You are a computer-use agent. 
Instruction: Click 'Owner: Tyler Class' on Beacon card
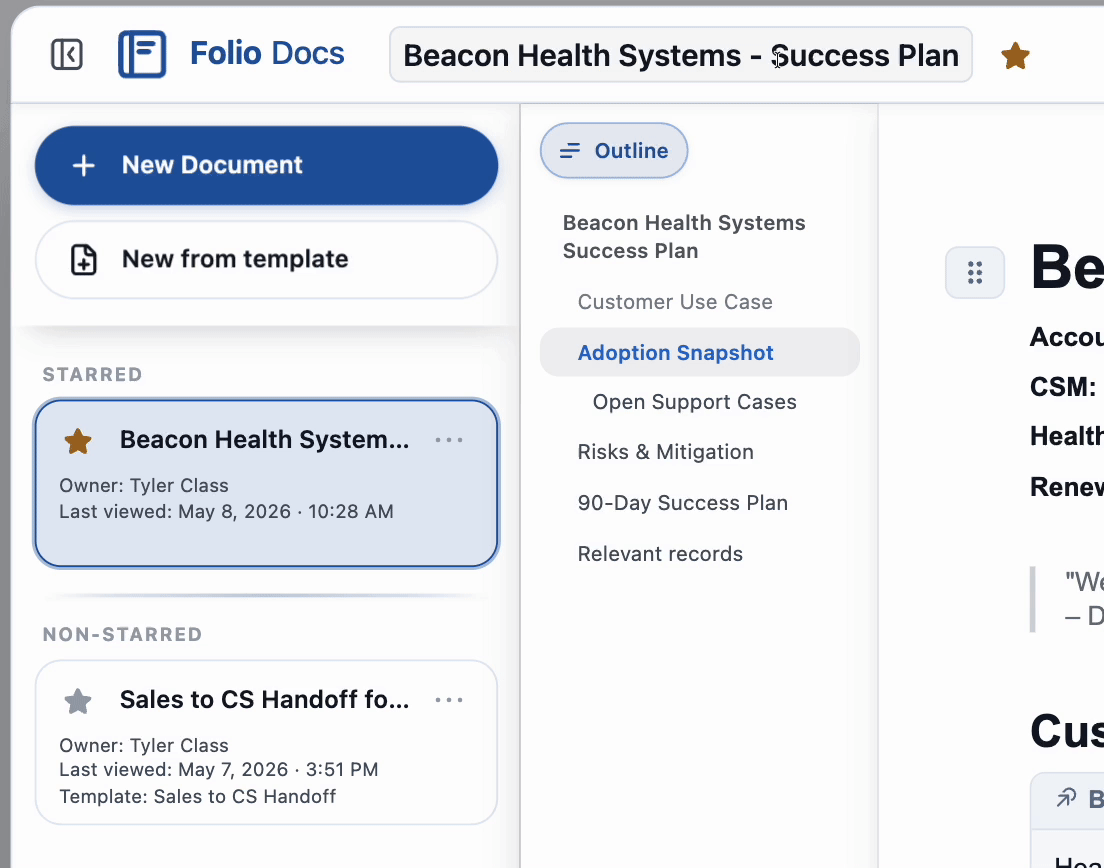(144, 486)
